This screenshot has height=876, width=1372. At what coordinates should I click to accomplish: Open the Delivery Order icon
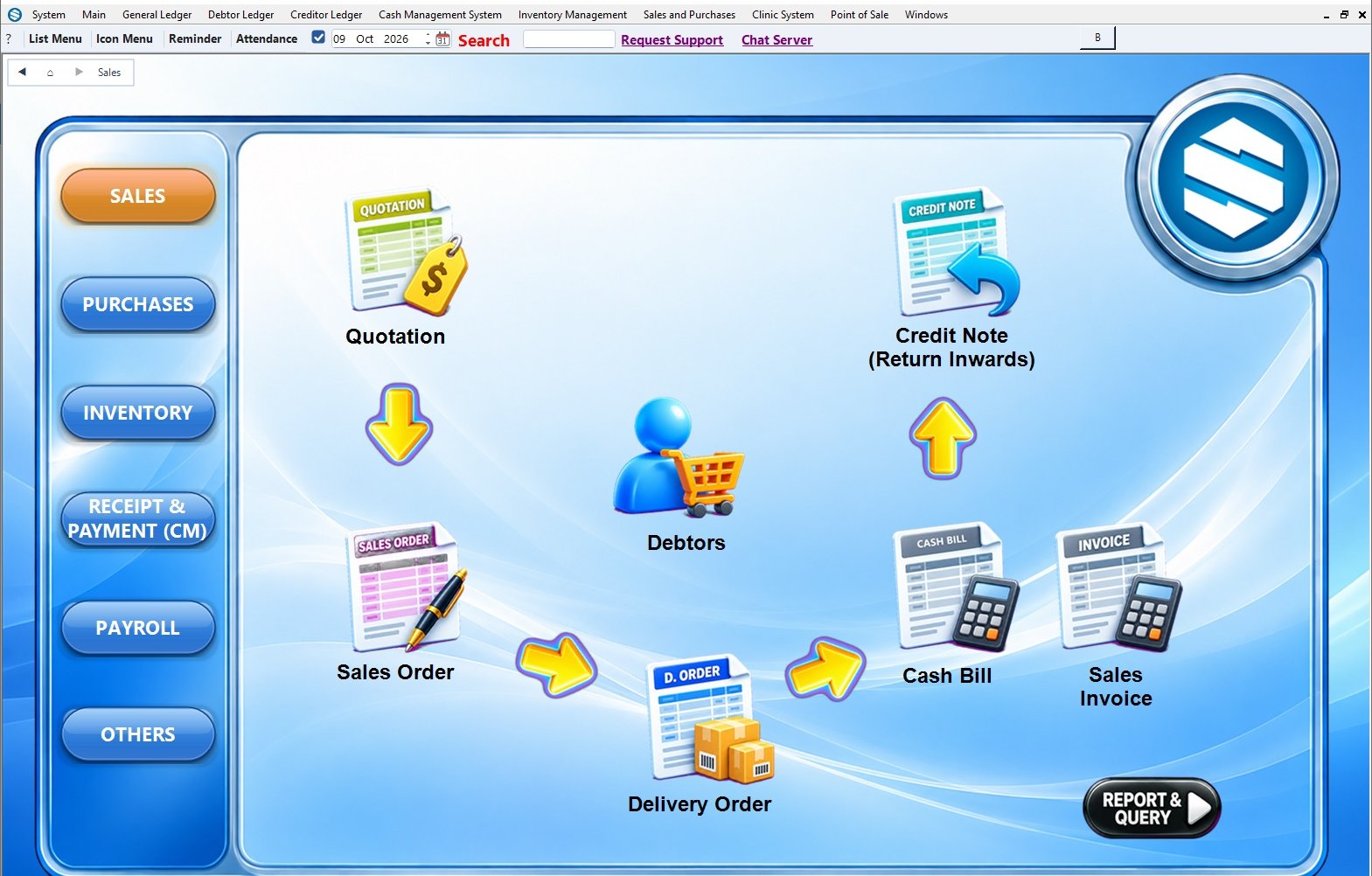[x=711, y=719]
